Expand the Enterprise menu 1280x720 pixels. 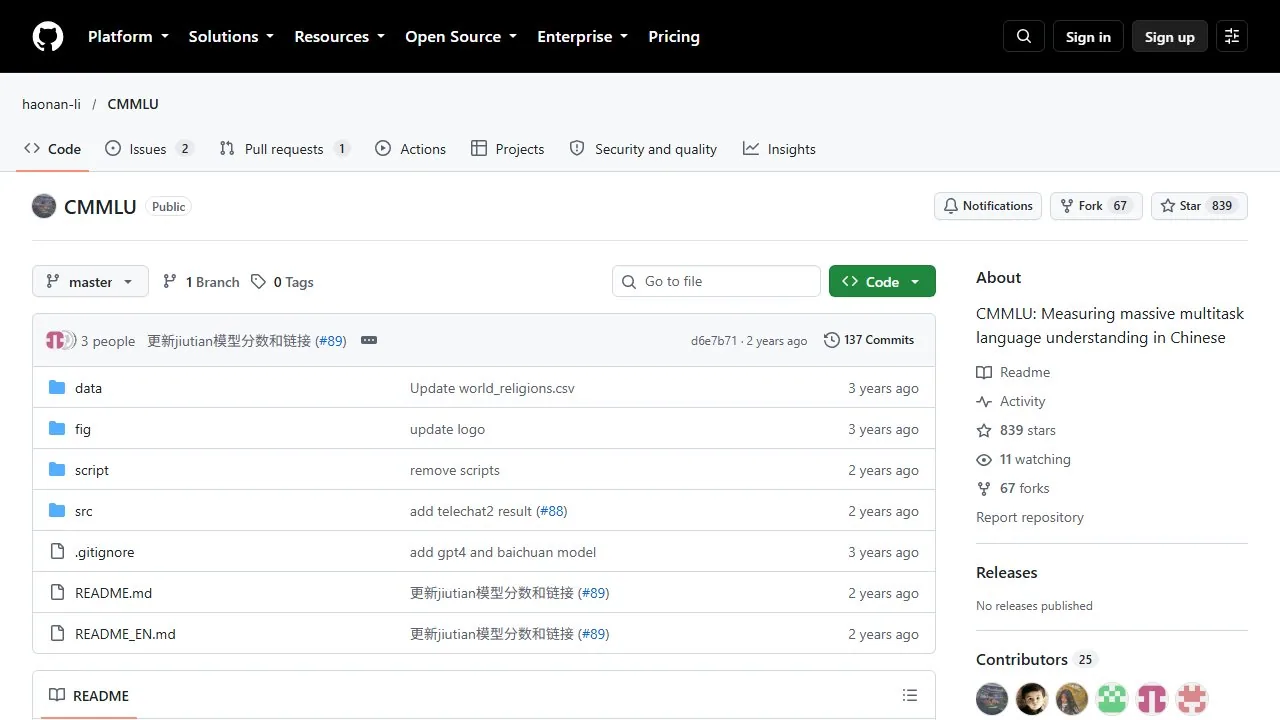pyautogui.click(x=583, y=37)
